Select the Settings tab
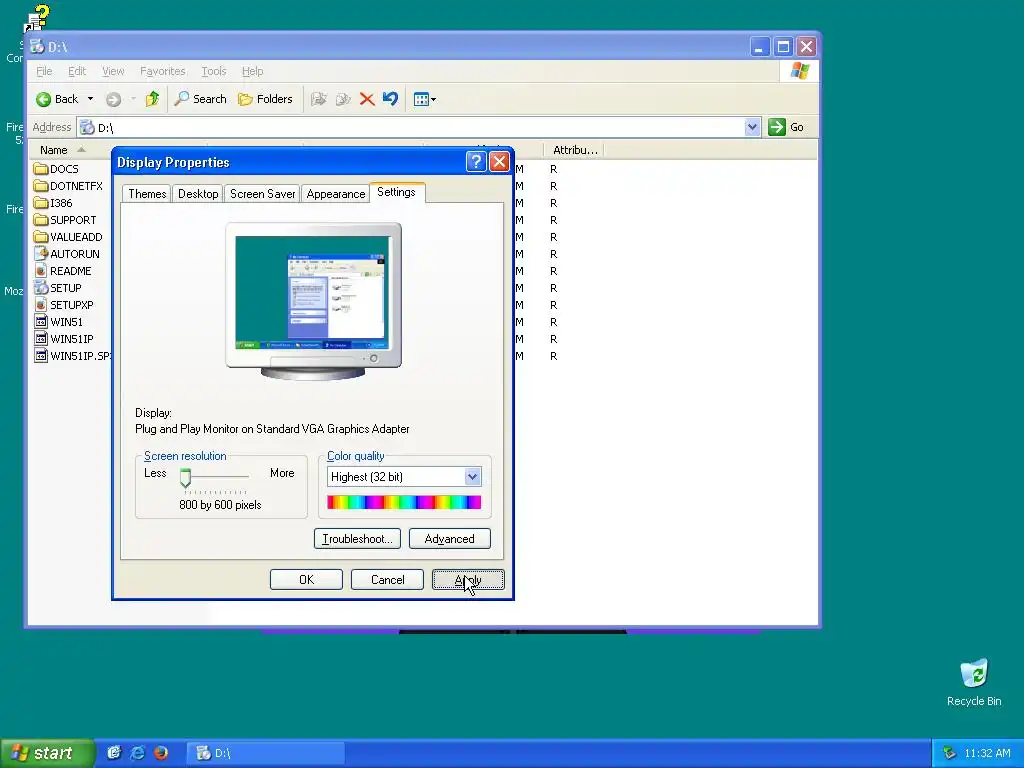The width and height of the screenshot is (1024, 768). [x=396, y=192]
